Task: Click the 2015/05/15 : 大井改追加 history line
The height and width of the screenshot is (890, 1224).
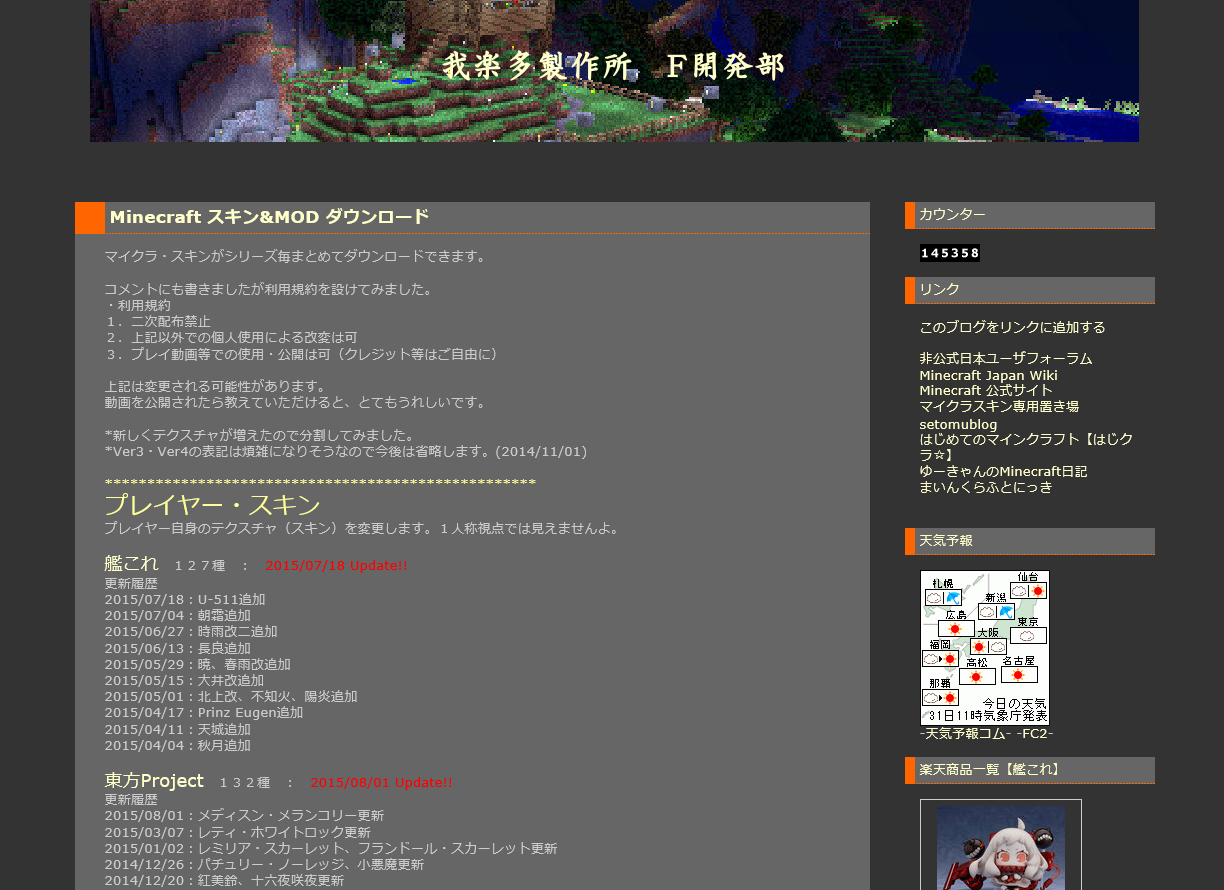Action: point(184,680)
